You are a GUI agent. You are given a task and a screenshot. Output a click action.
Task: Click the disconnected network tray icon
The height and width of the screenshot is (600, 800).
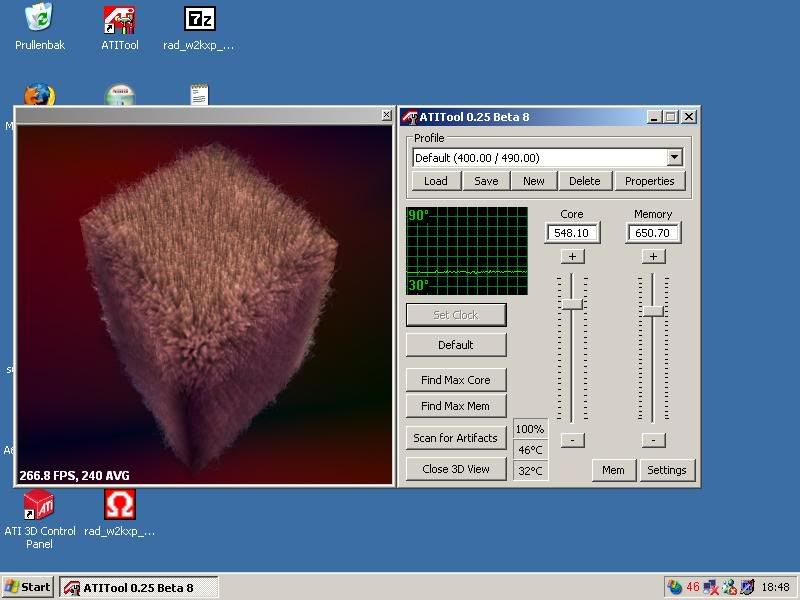[x=711, y=588]
